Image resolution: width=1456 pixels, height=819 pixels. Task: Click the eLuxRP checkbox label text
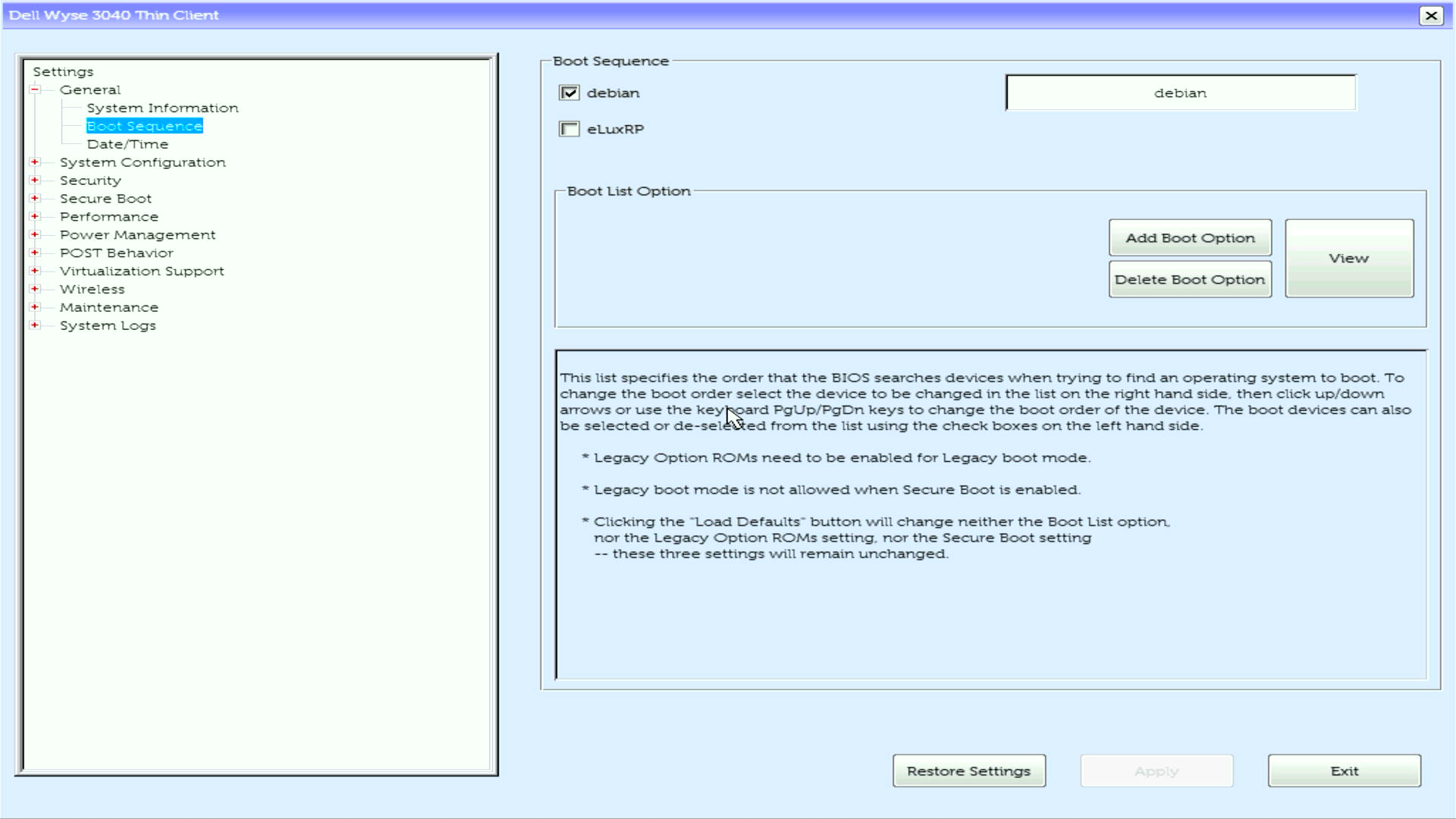point(615,130)
